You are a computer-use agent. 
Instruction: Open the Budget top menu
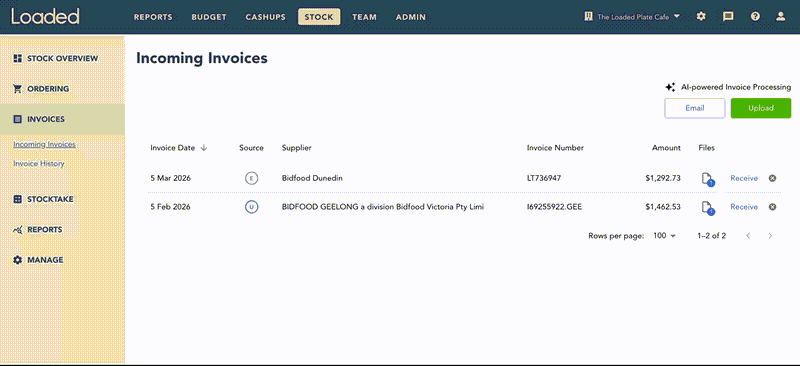coord(209,17)
